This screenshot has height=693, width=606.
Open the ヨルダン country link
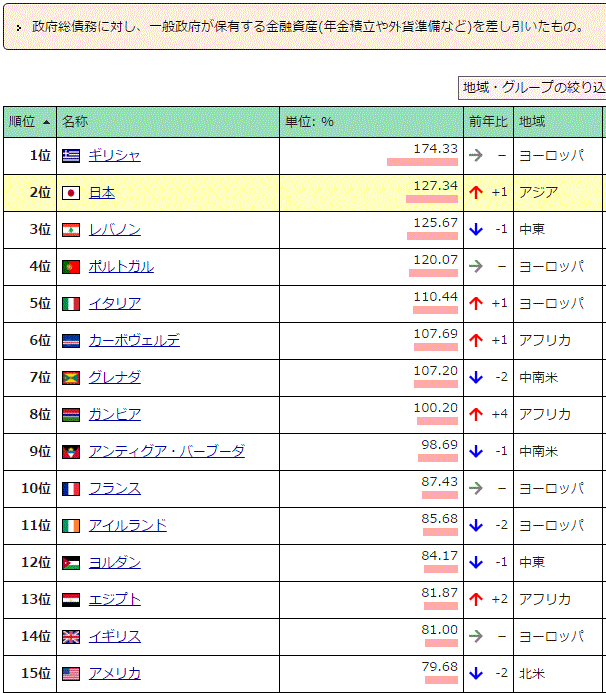[114, 563]
